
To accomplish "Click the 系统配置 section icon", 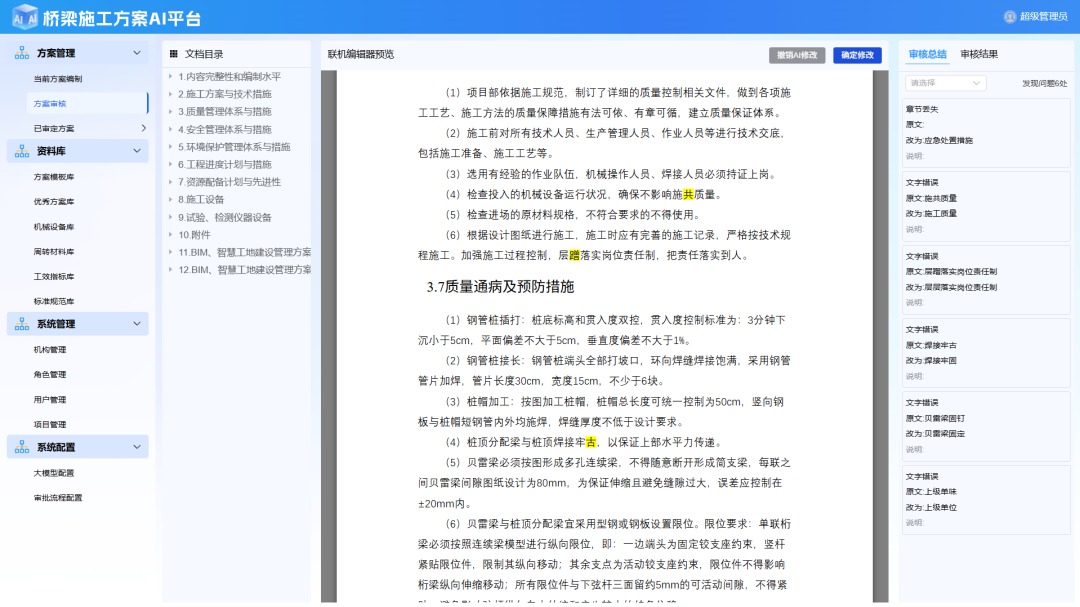I will pyautogui.click(x=22, y=447).
